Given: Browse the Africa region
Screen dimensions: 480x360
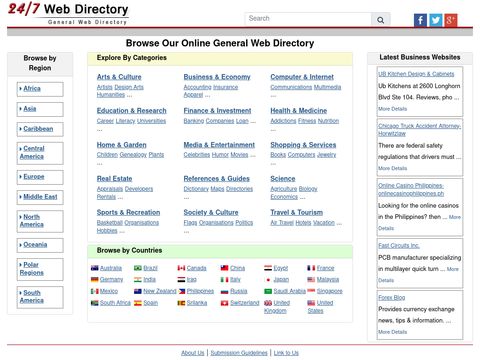Looking at the screenshot, I should tap(32, 89).
